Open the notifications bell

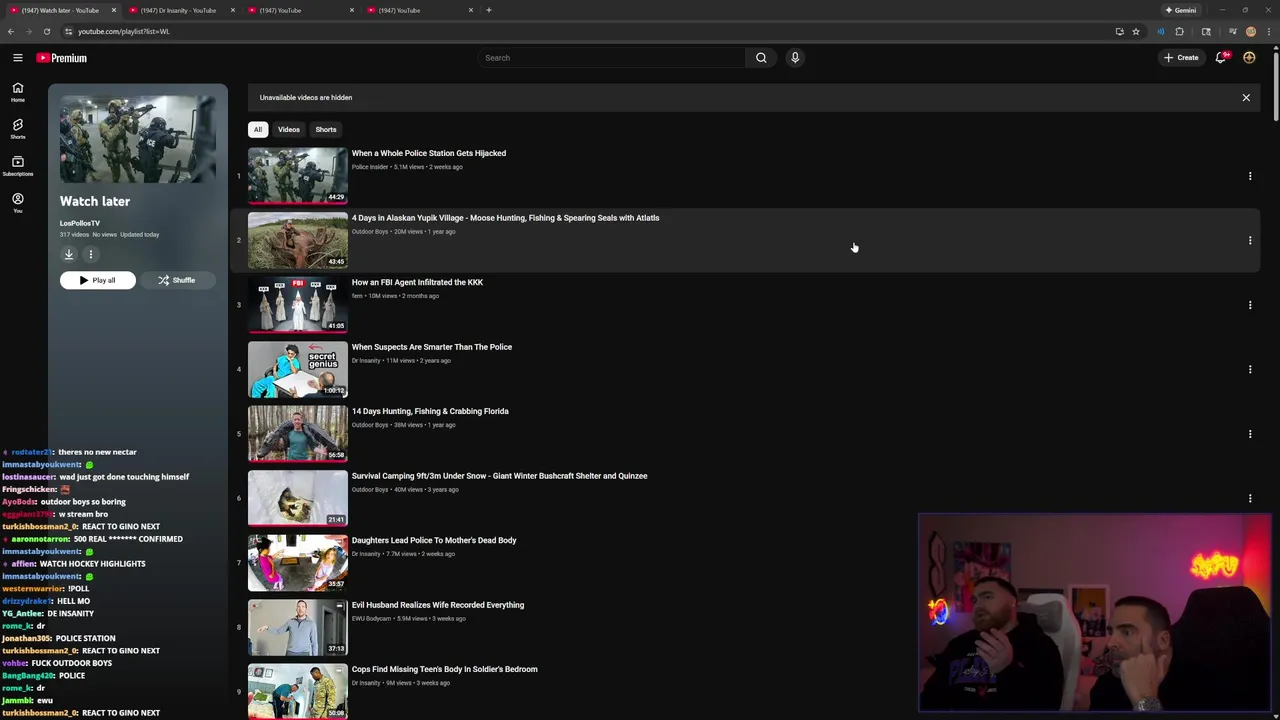coord(1220,58)
